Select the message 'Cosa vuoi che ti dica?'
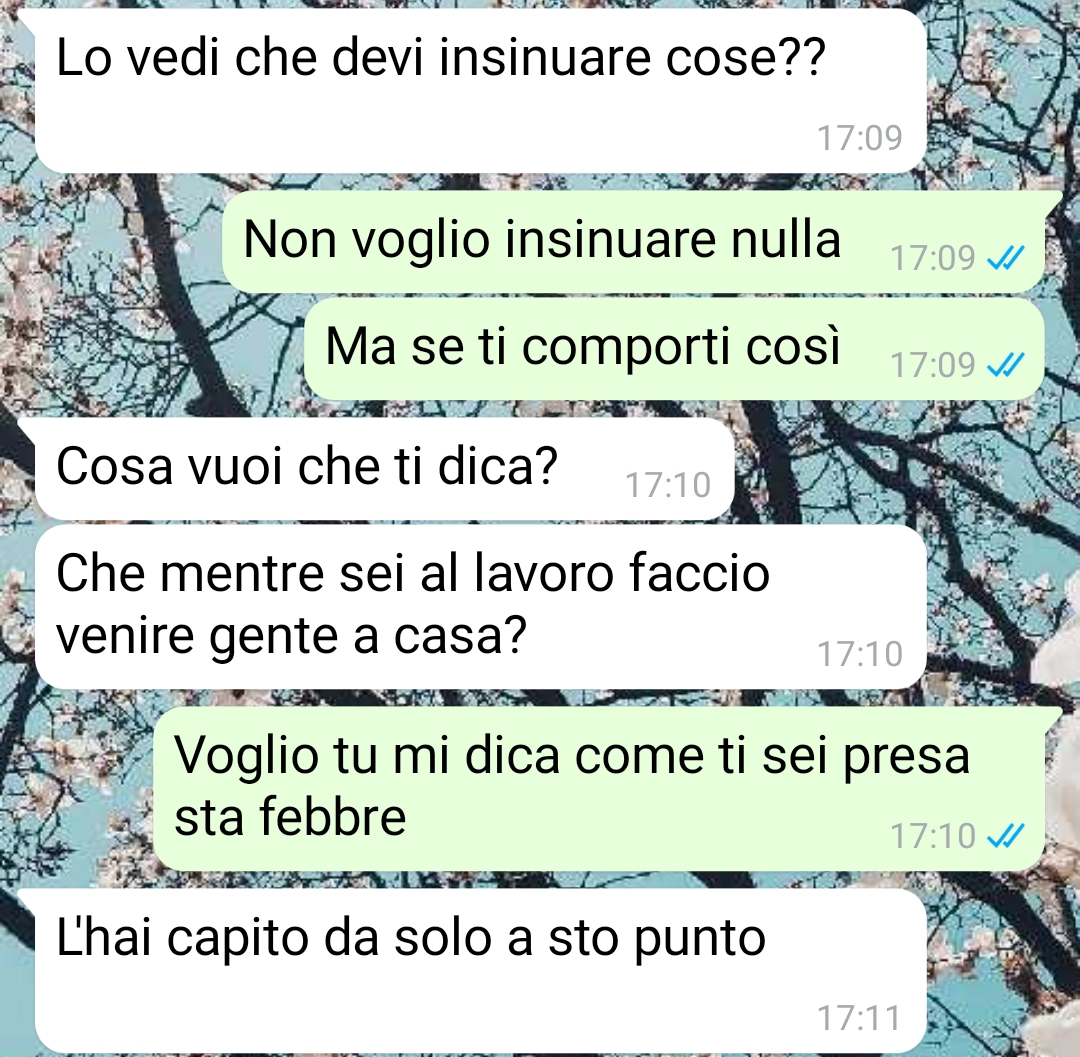This screenshot has height=1057, width=1080. point(384,469)
